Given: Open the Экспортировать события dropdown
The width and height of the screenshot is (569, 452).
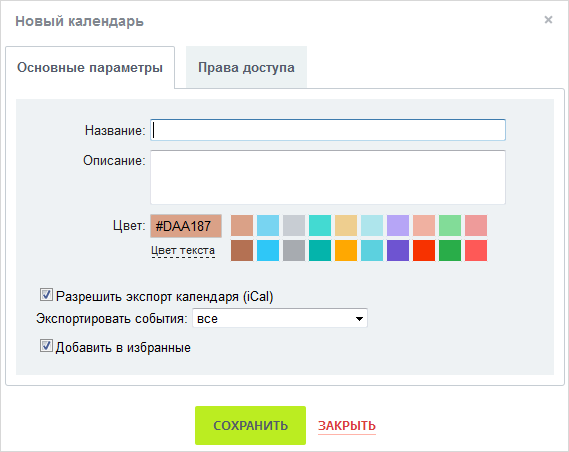Looking at the screenshot, I should pyautogui.click(x=280, y=318).
